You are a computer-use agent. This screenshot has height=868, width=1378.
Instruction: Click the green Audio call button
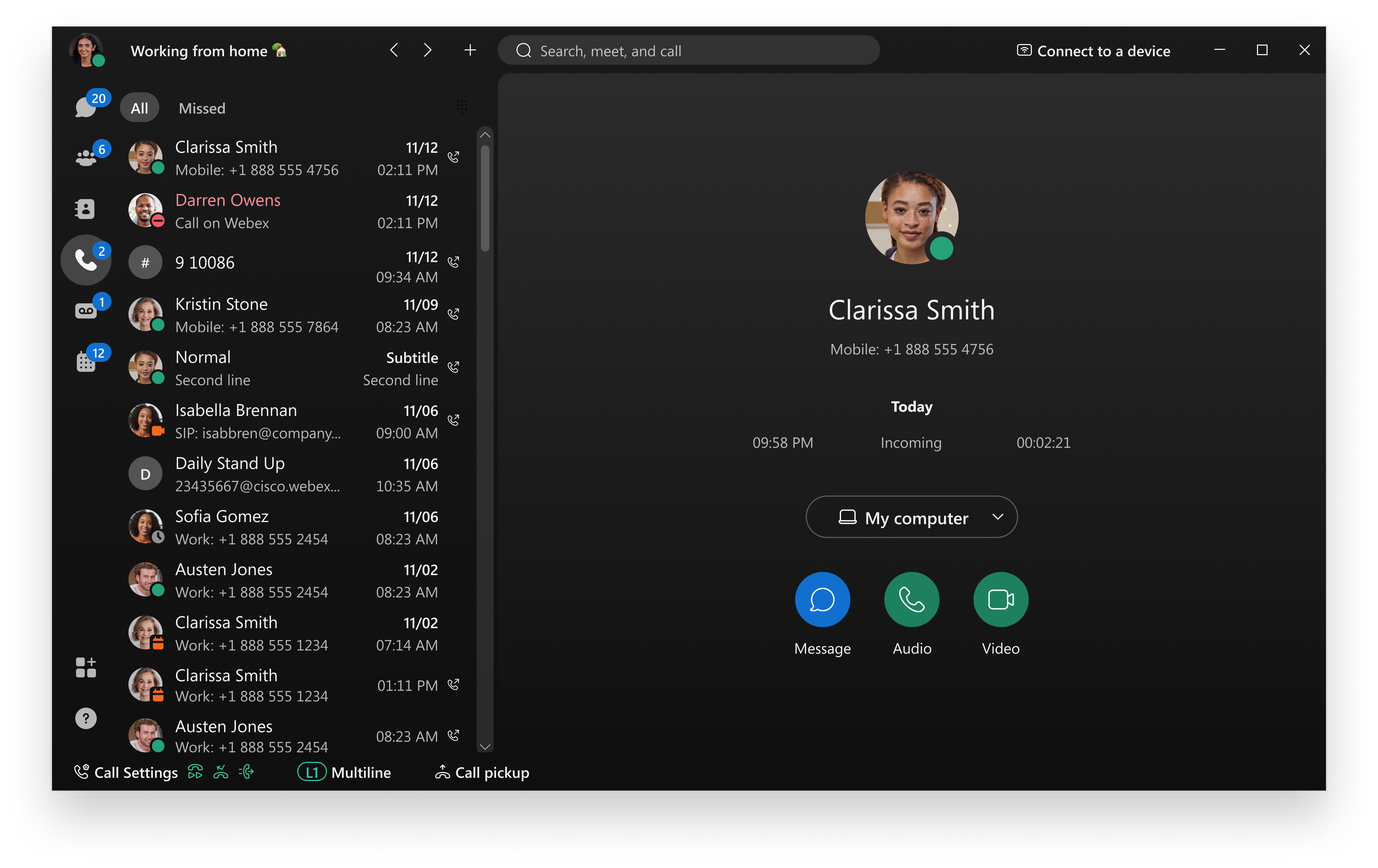(912, 599)
